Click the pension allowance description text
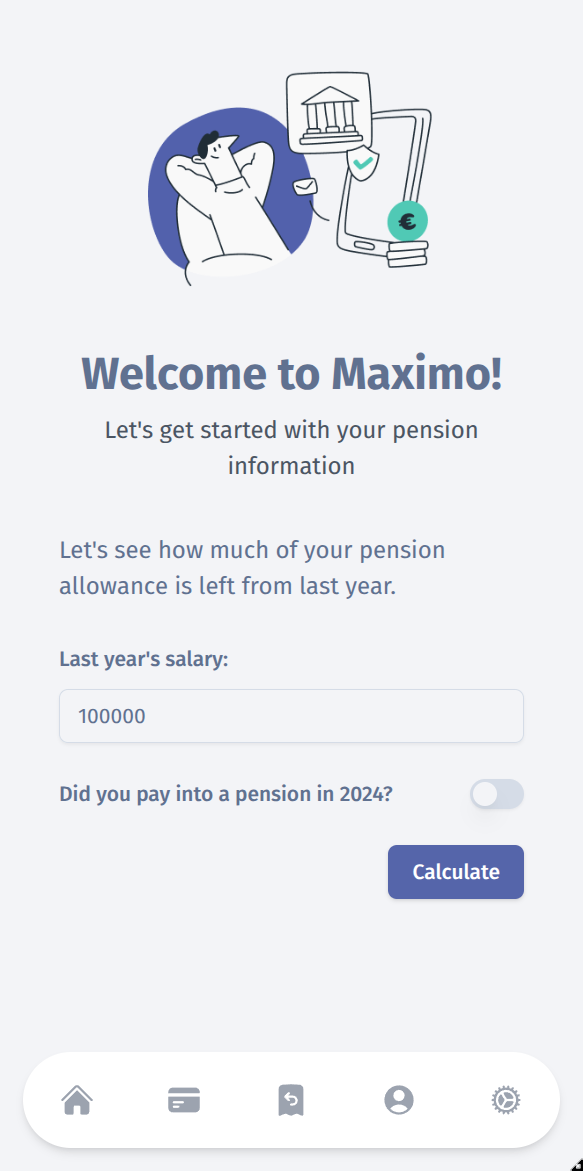583x1171 pixels. (x=252, y=567)
